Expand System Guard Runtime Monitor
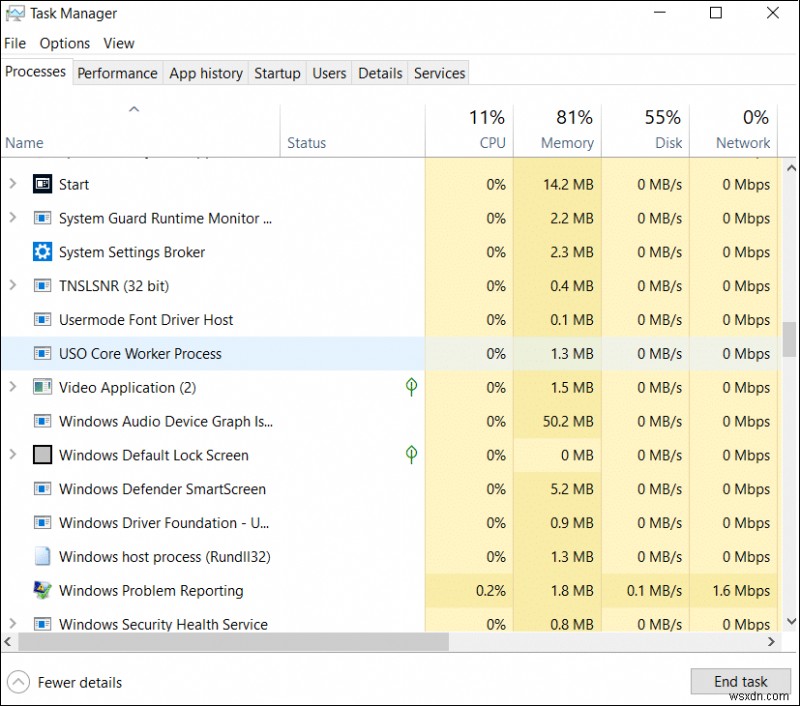 click(x=12, y=218)
